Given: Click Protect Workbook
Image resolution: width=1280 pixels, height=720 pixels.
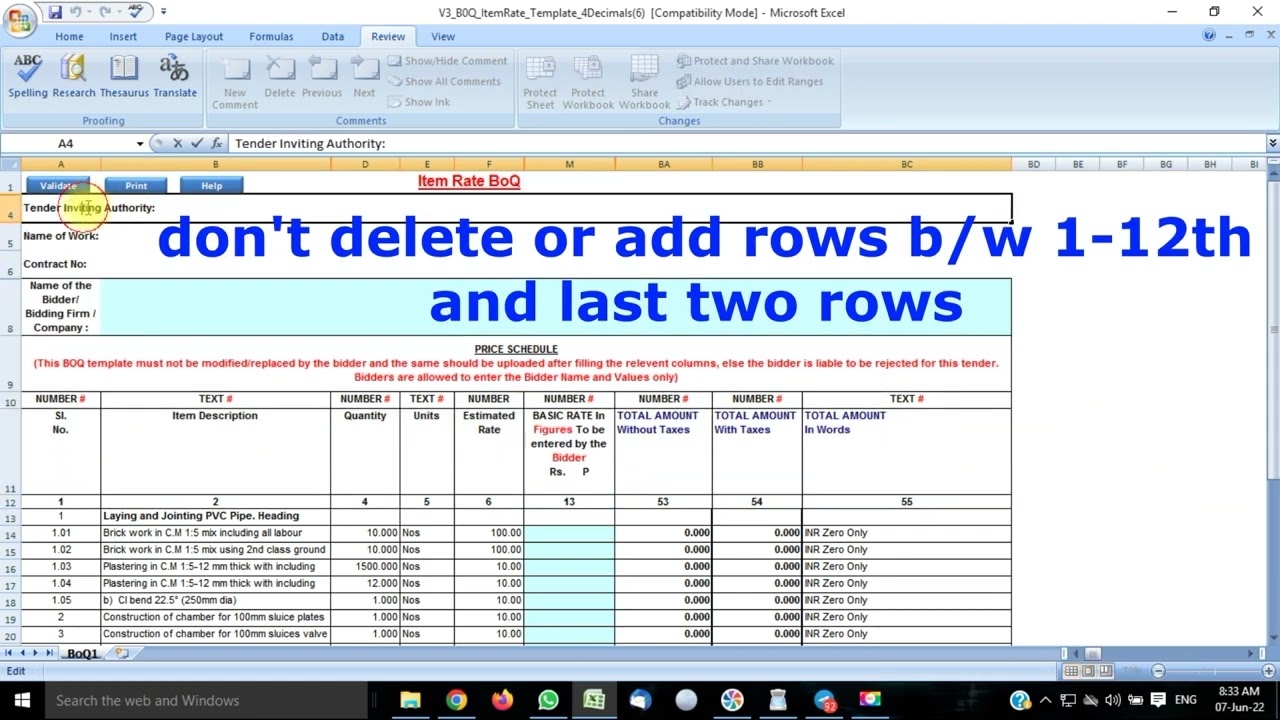Looking at the screenshot, I should 588,82.
